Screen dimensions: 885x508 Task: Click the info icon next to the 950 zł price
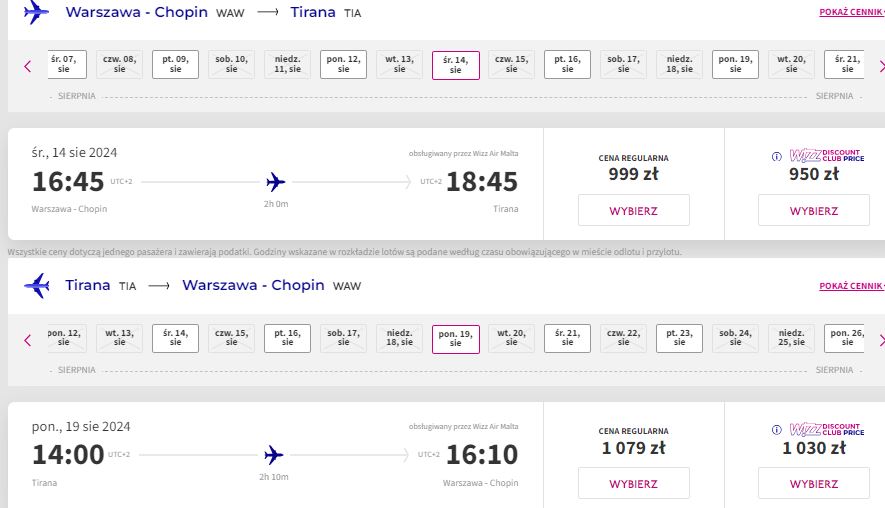point(777,156)
